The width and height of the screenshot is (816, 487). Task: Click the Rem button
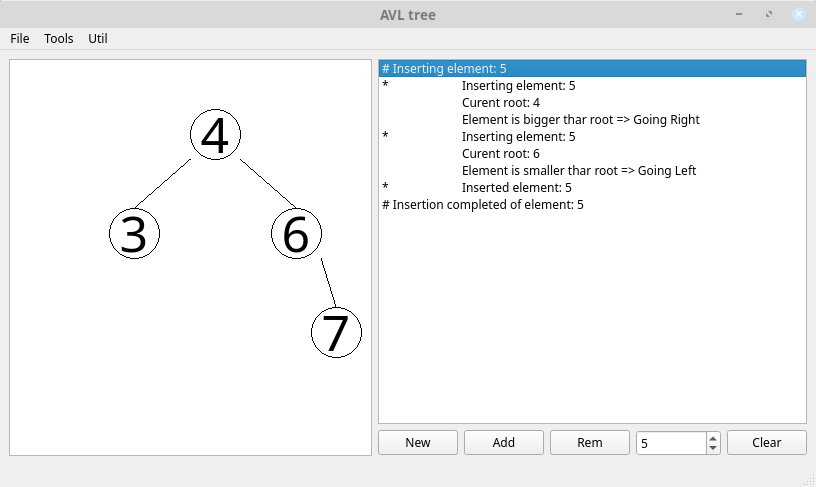[590, 442]
